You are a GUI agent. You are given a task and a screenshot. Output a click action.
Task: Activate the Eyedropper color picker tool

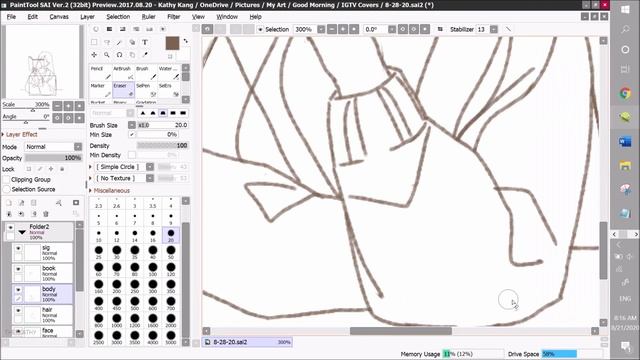(x=145, y=55)
